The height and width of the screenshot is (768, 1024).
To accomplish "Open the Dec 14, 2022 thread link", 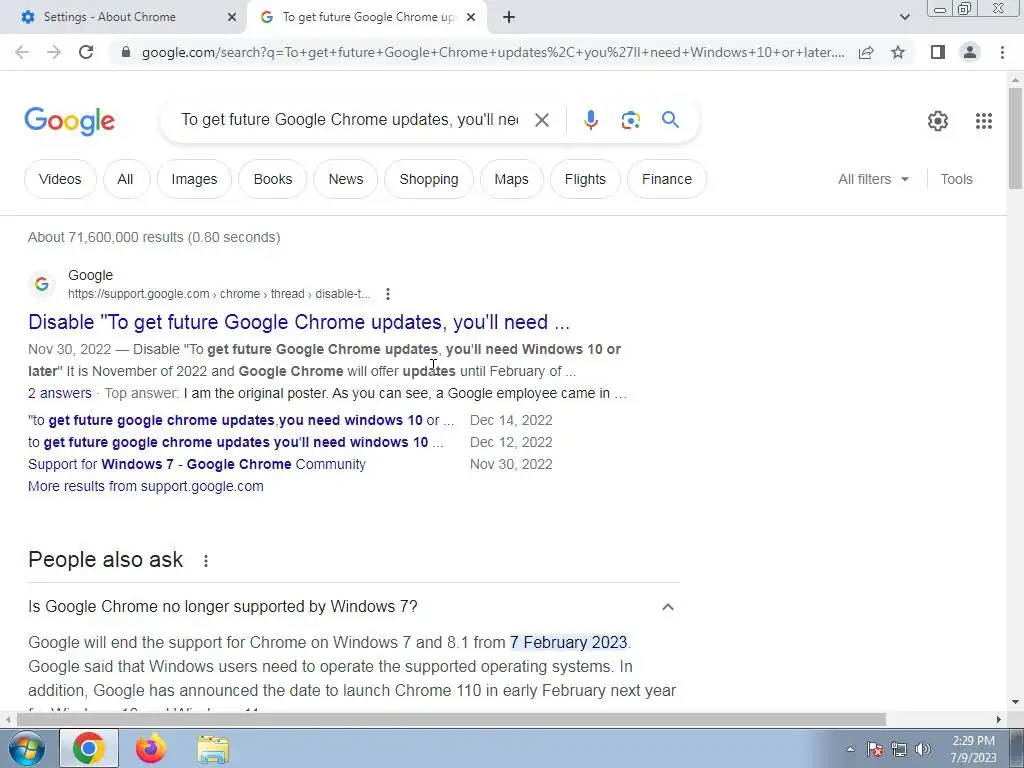I will click(241, 420).
